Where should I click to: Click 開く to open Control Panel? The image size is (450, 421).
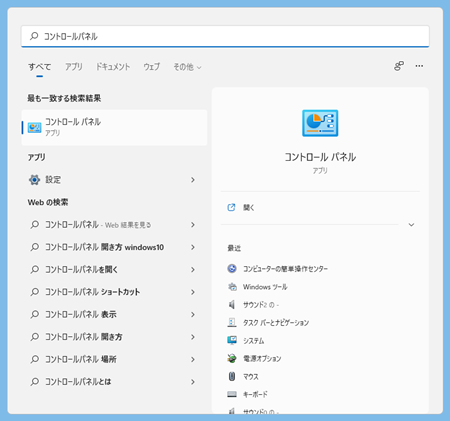point(249,207)
